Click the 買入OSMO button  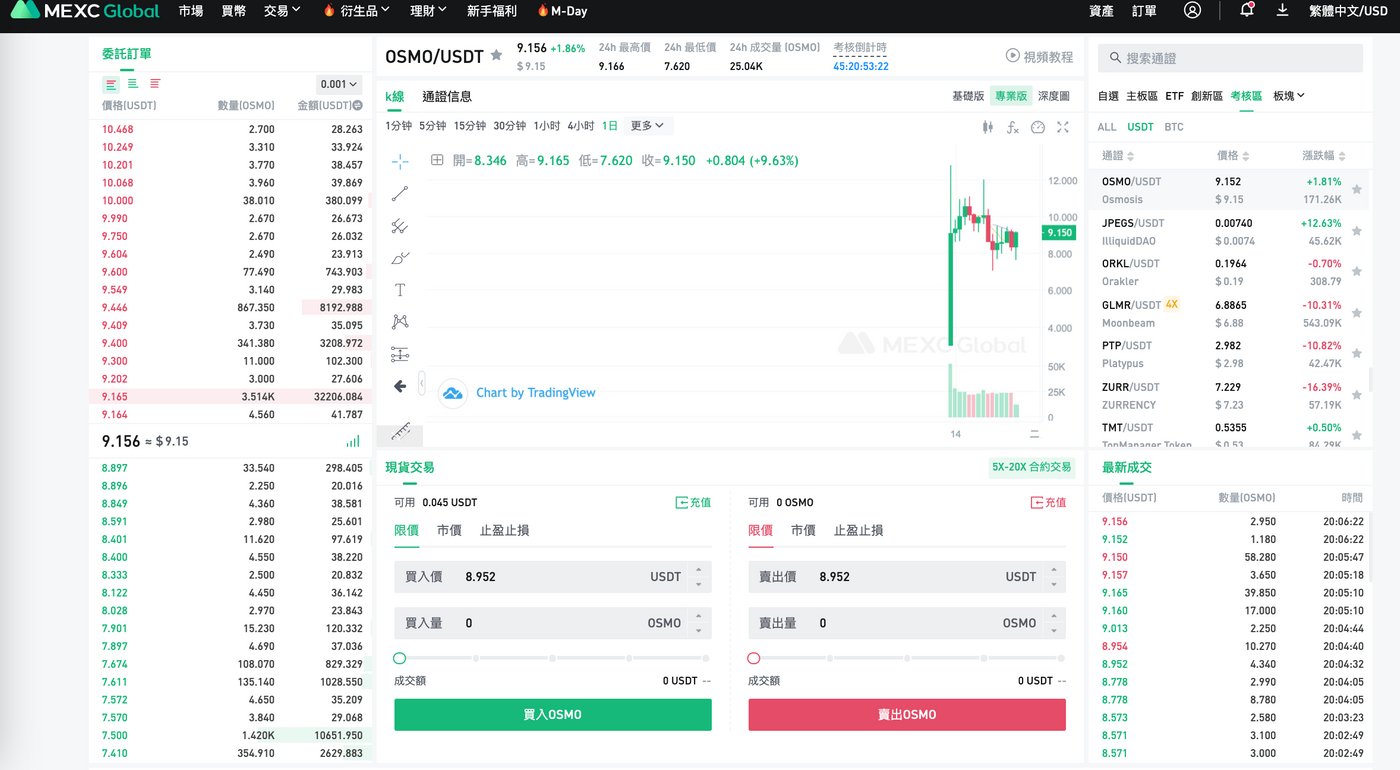(x=553, y=715)
